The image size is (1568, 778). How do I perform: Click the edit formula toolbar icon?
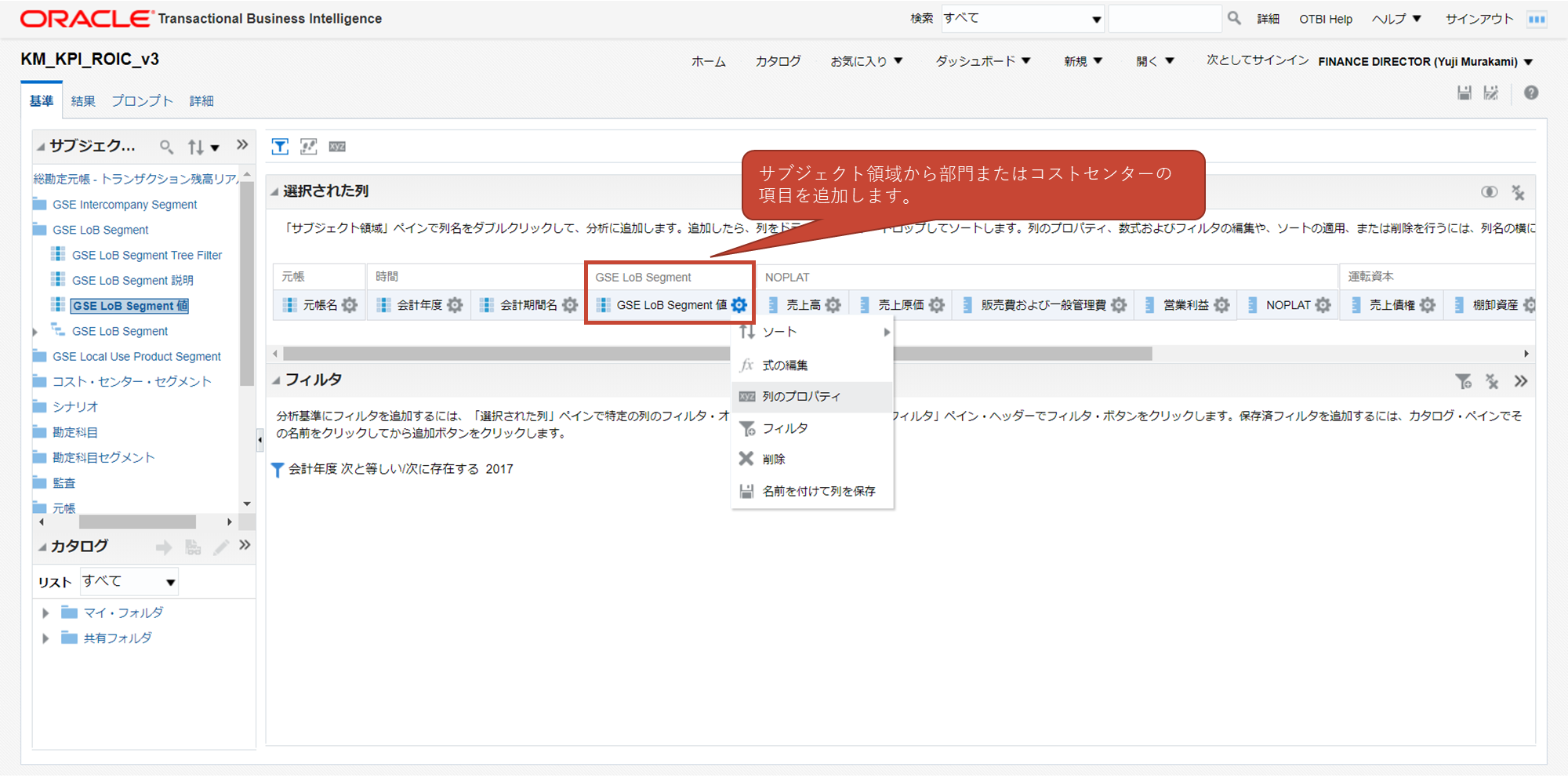pos(309,147)
